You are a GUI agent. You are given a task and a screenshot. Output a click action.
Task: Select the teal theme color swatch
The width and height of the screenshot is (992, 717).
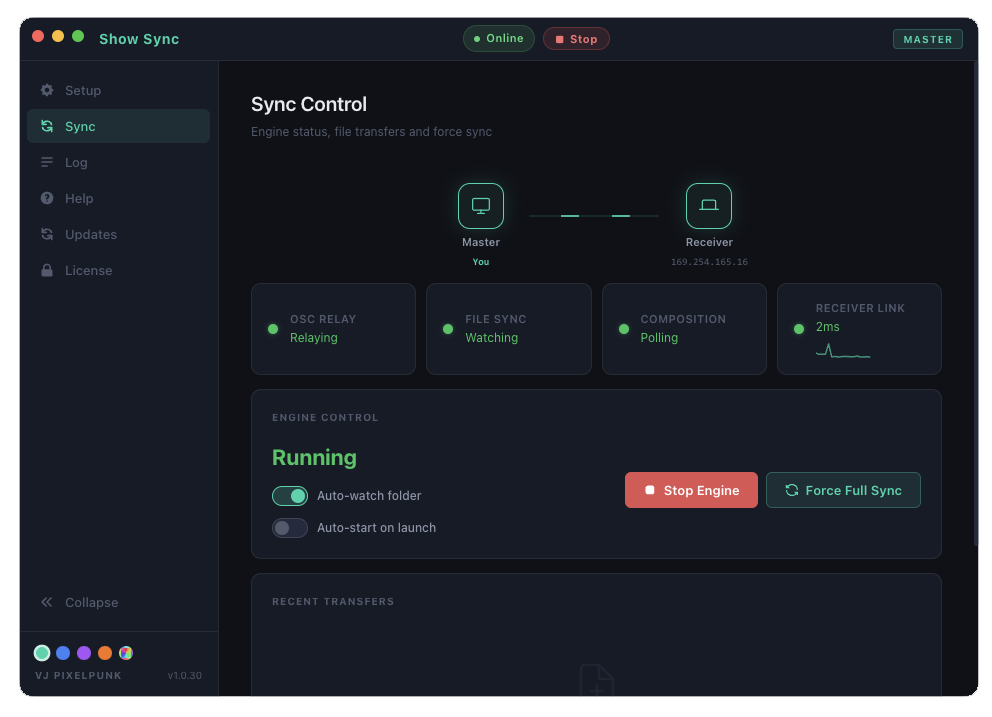(42, 652)
